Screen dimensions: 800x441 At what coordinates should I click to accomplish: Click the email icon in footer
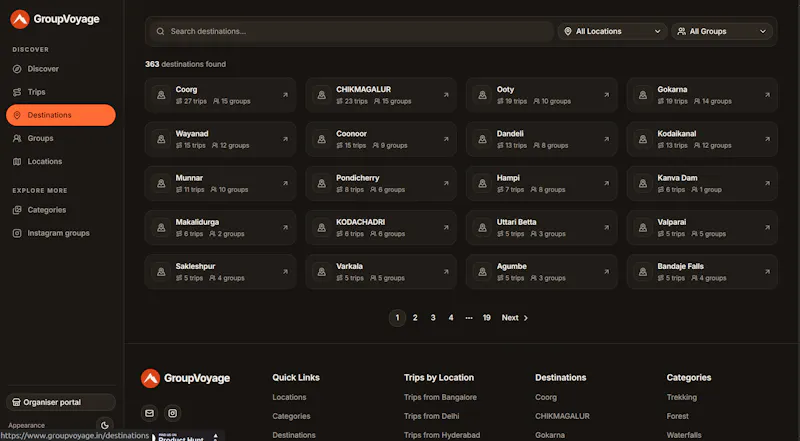pyautogui.click(x=149, y=413)
